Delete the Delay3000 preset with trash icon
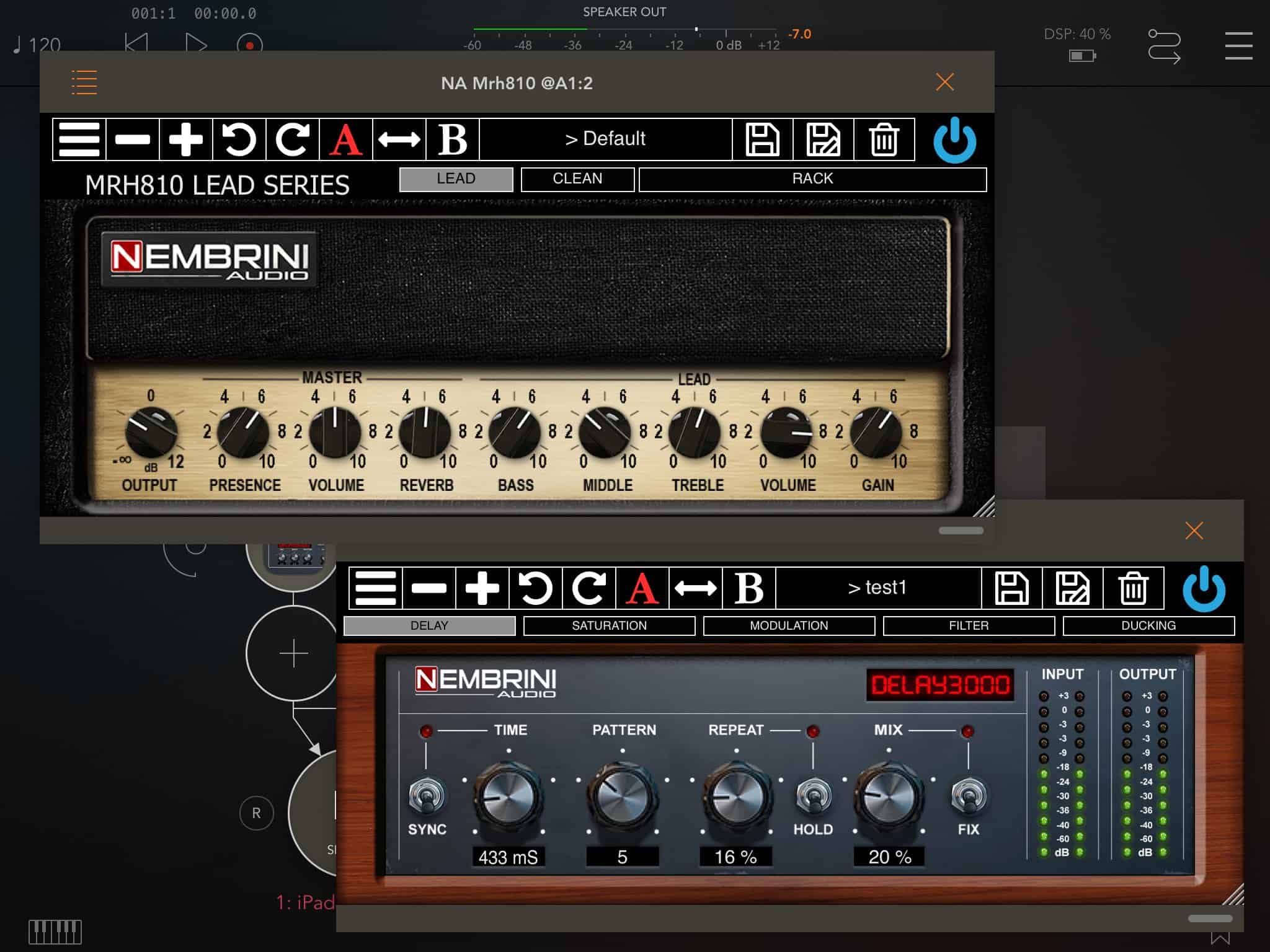Screen dimensions: 1270x952 click(1134, 588)
